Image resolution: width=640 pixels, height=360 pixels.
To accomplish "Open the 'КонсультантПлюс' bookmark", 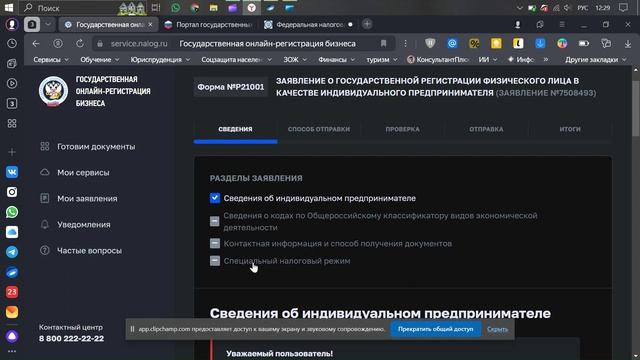I will tap(438, 60).
